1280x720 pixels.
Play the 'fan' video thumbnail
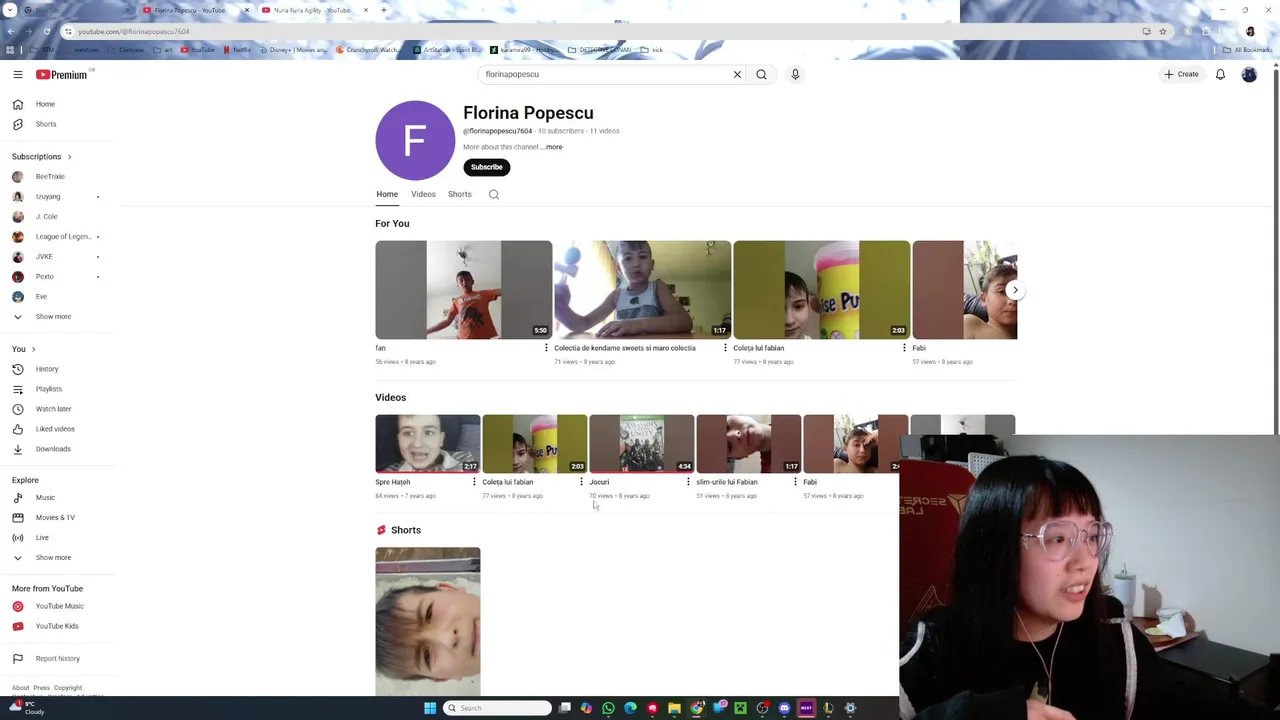[x=463, y=290]
